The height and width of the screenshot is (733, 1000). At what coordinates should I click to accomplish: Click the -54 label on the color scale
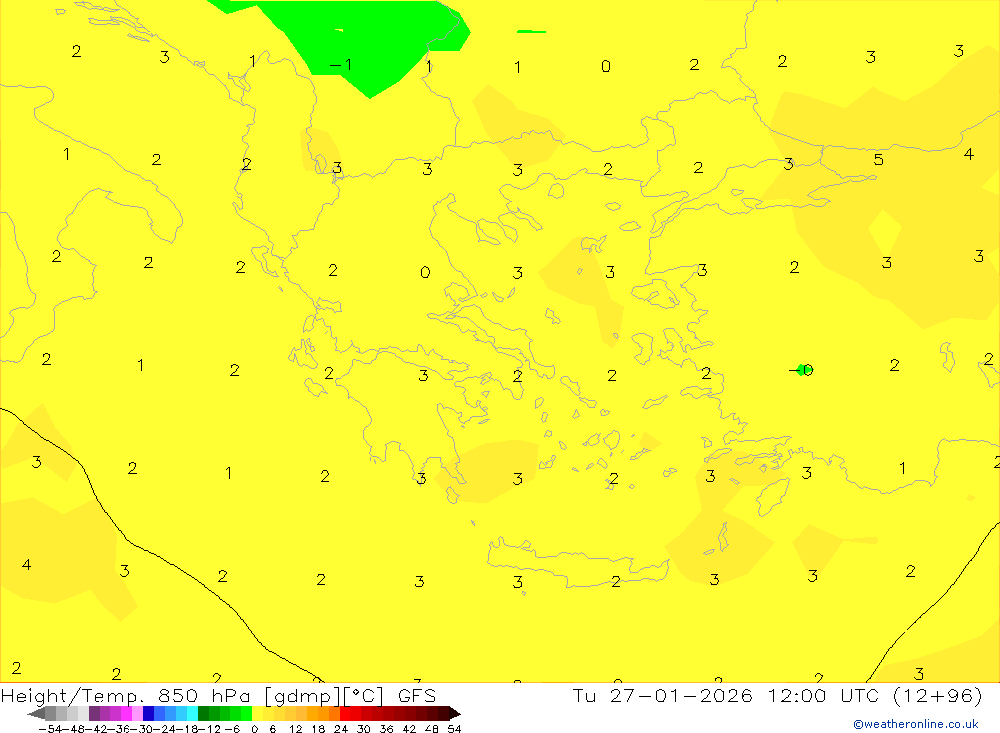(x=50, y=729)
